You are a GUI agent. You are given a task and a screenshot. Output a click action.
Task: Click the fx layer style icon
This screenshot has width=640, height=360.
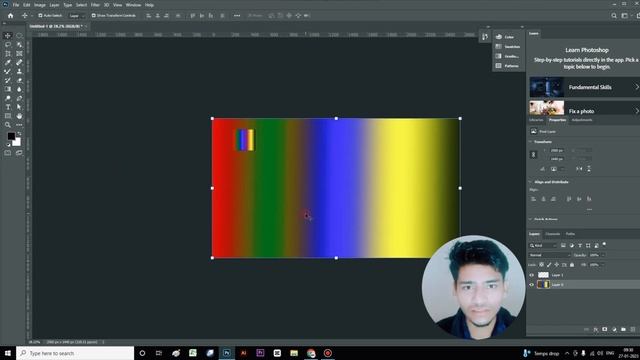(596, 329)
